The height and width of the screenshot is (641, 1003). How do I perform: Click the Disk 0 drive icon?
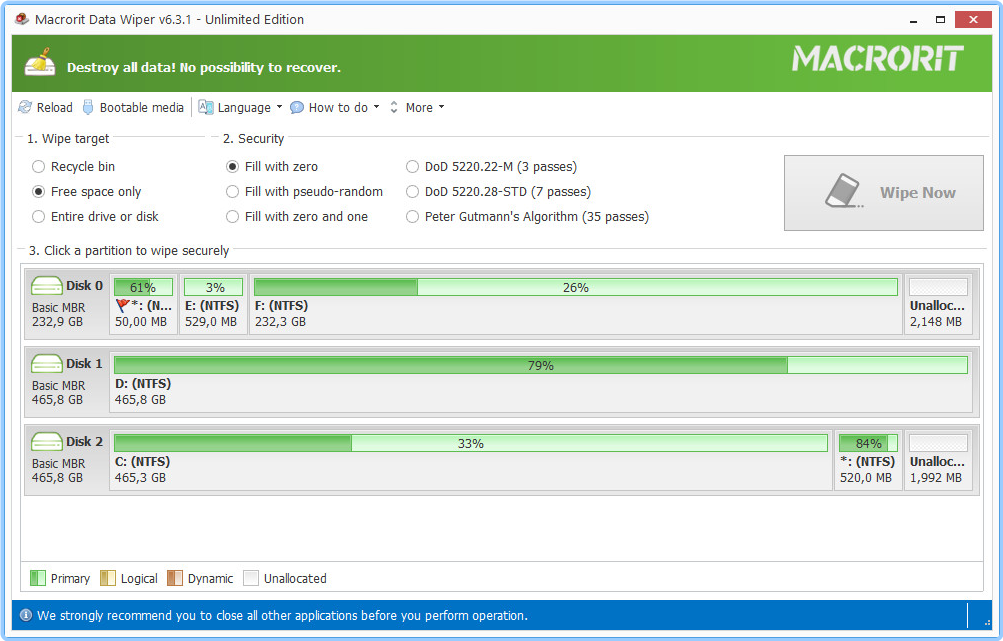tap(47, 285)
